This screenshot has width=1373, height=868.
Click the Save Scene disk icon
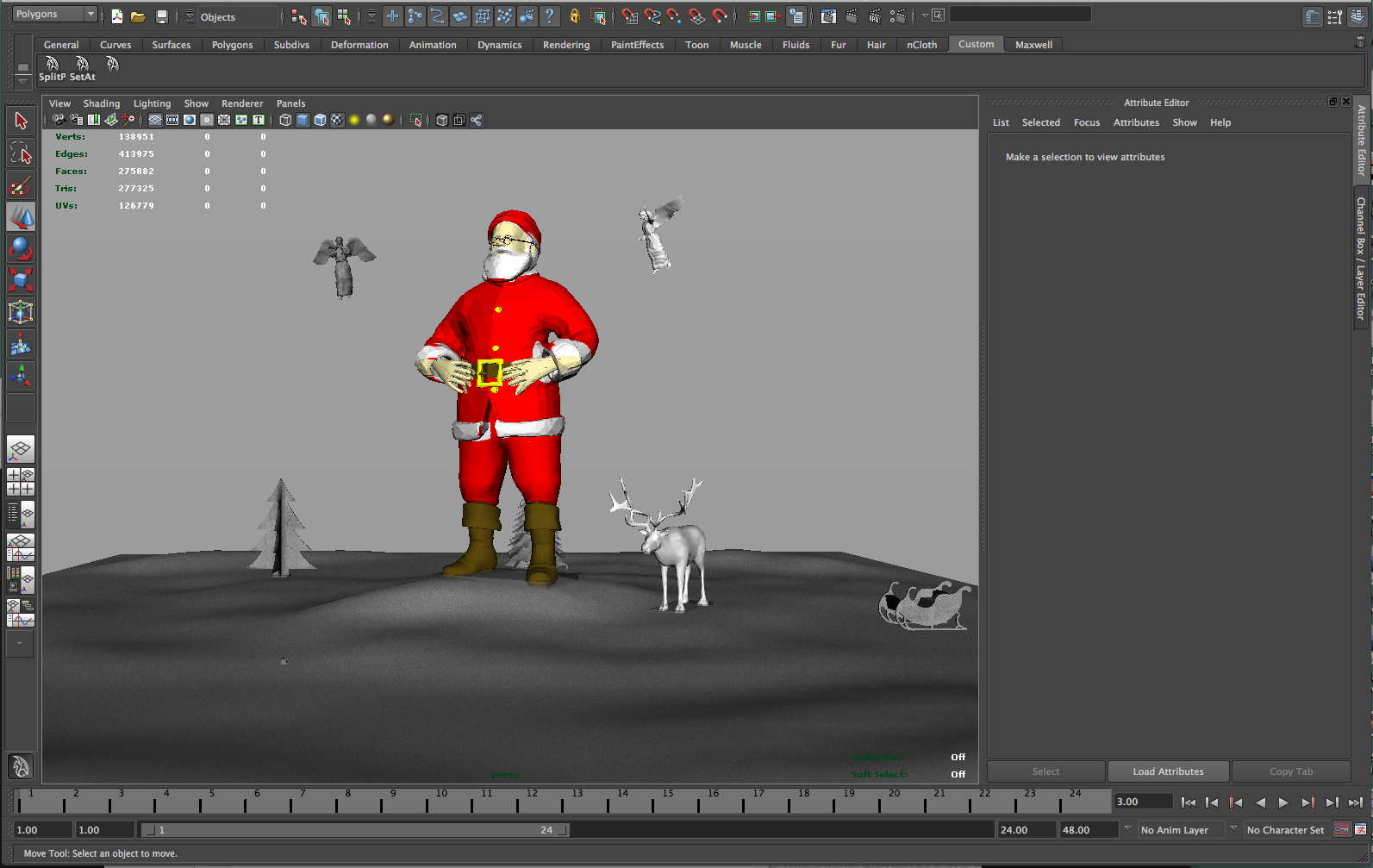[x=161, y=16]
